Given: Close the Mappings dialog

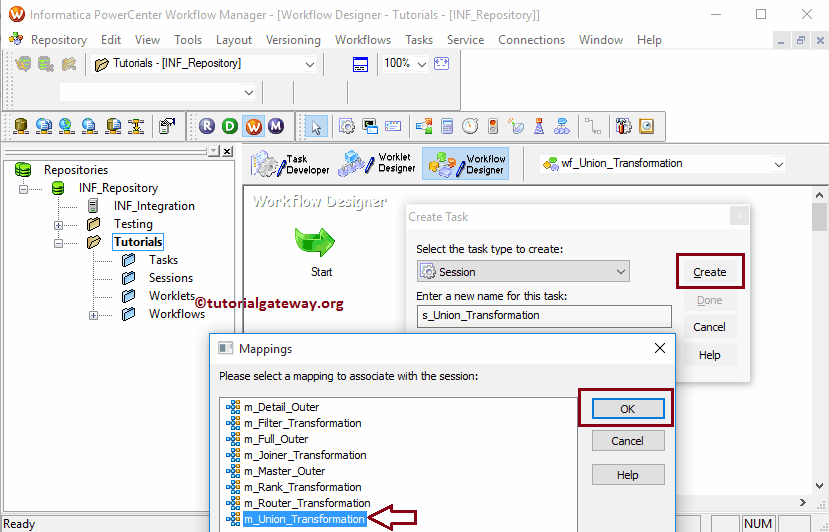Looking at the screenshot, I should (x=659, y=348).
